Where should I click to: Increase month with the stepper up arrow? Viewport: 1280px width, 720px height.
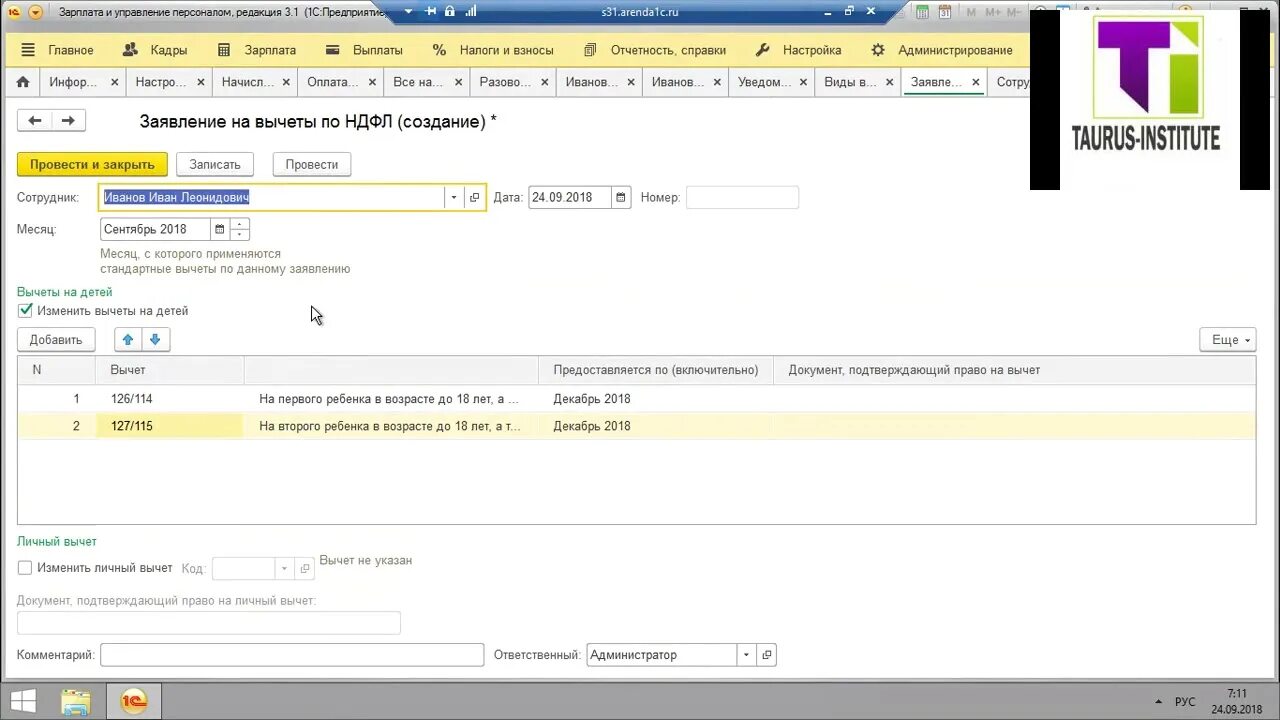239,223
